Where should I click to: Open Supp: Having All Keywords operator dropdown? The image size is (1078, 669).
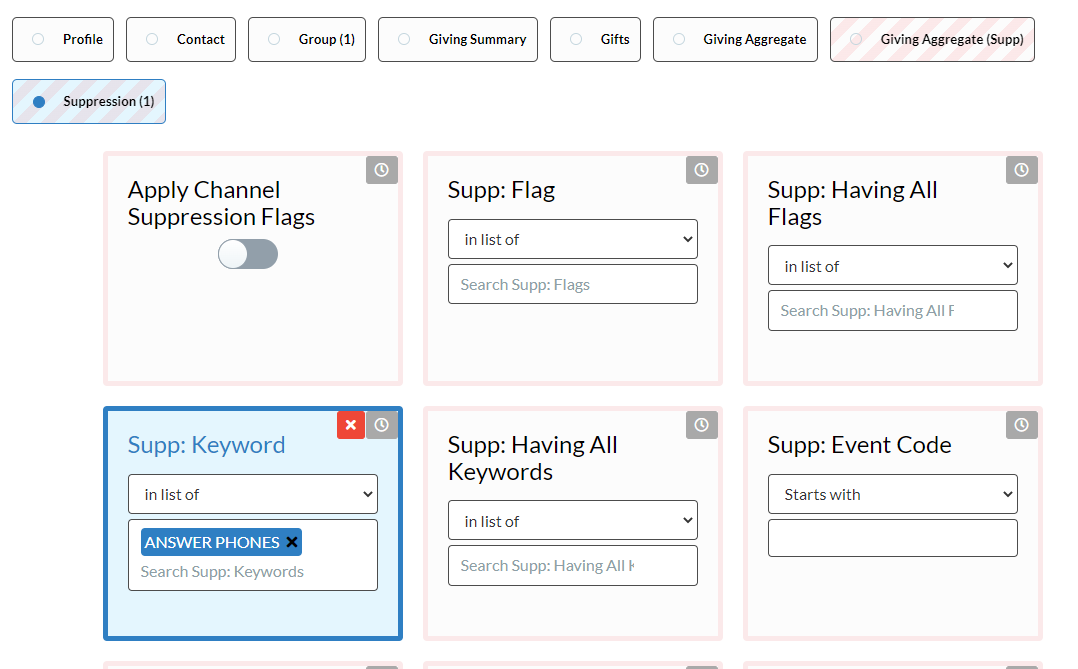point(573,520)
